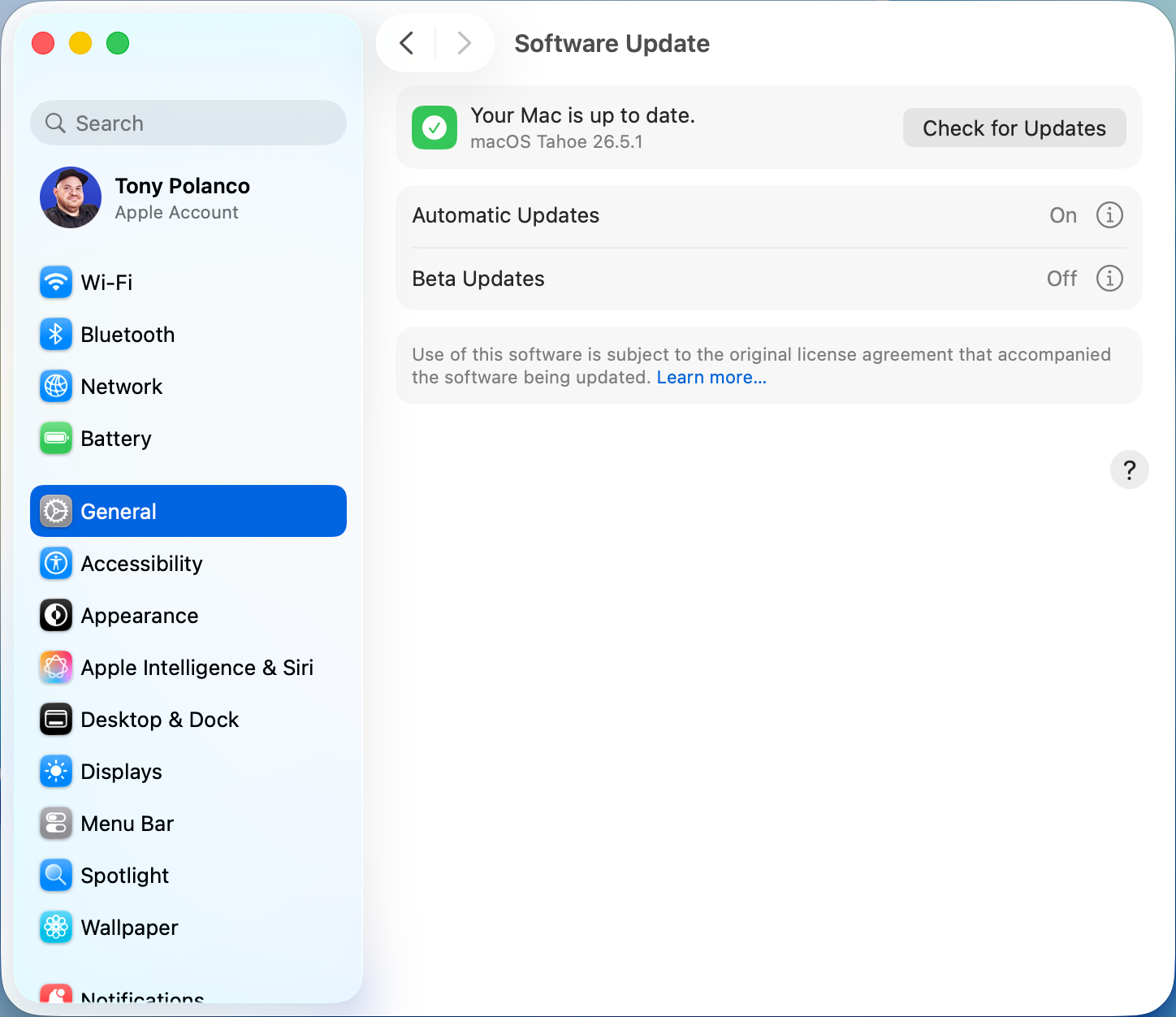The image size is (1176, 1017).
Task: Click Check for Updates button
Action: pos(1014,128)
